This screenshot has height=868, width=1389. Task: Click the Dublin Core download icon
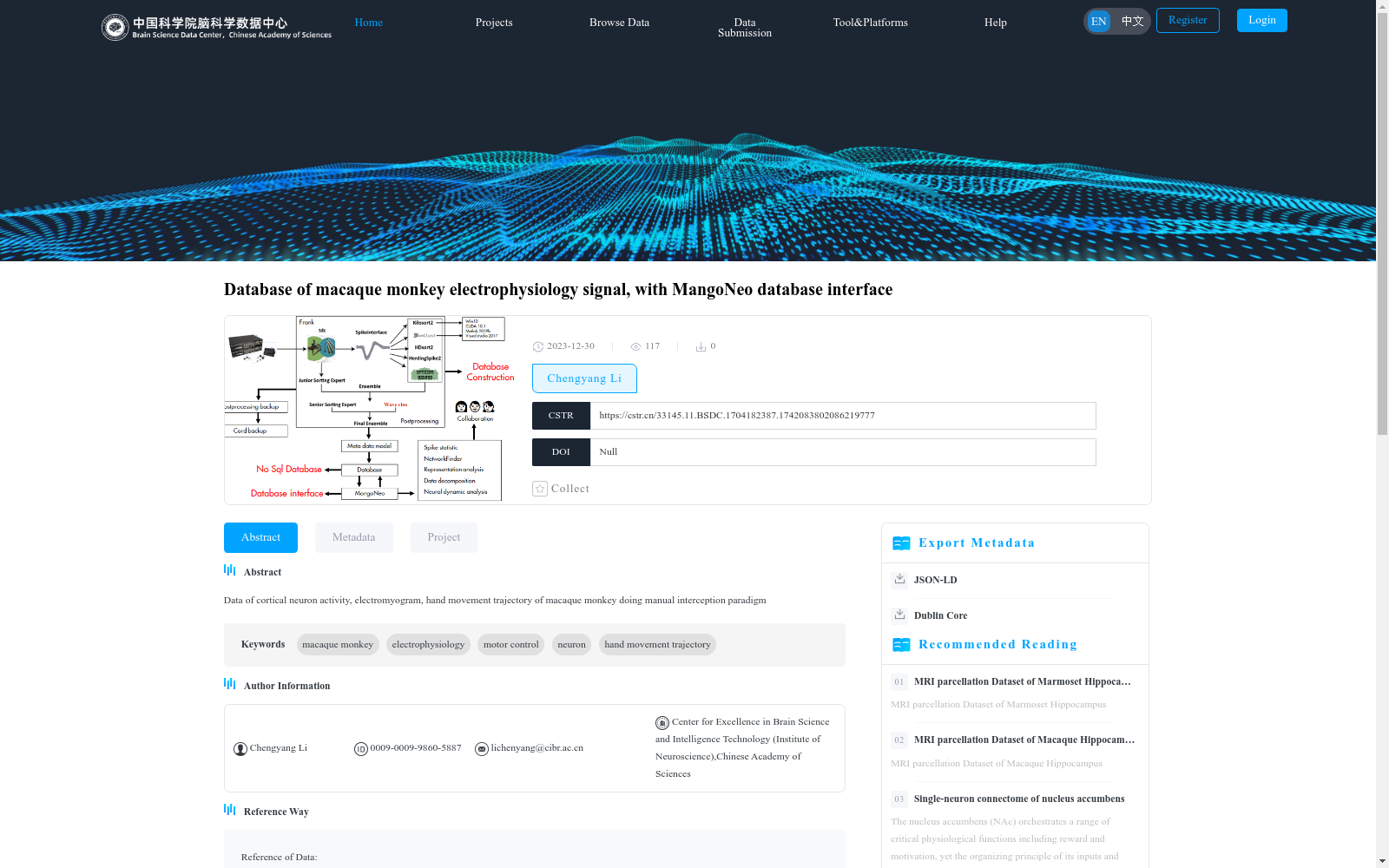click(899, 615)
